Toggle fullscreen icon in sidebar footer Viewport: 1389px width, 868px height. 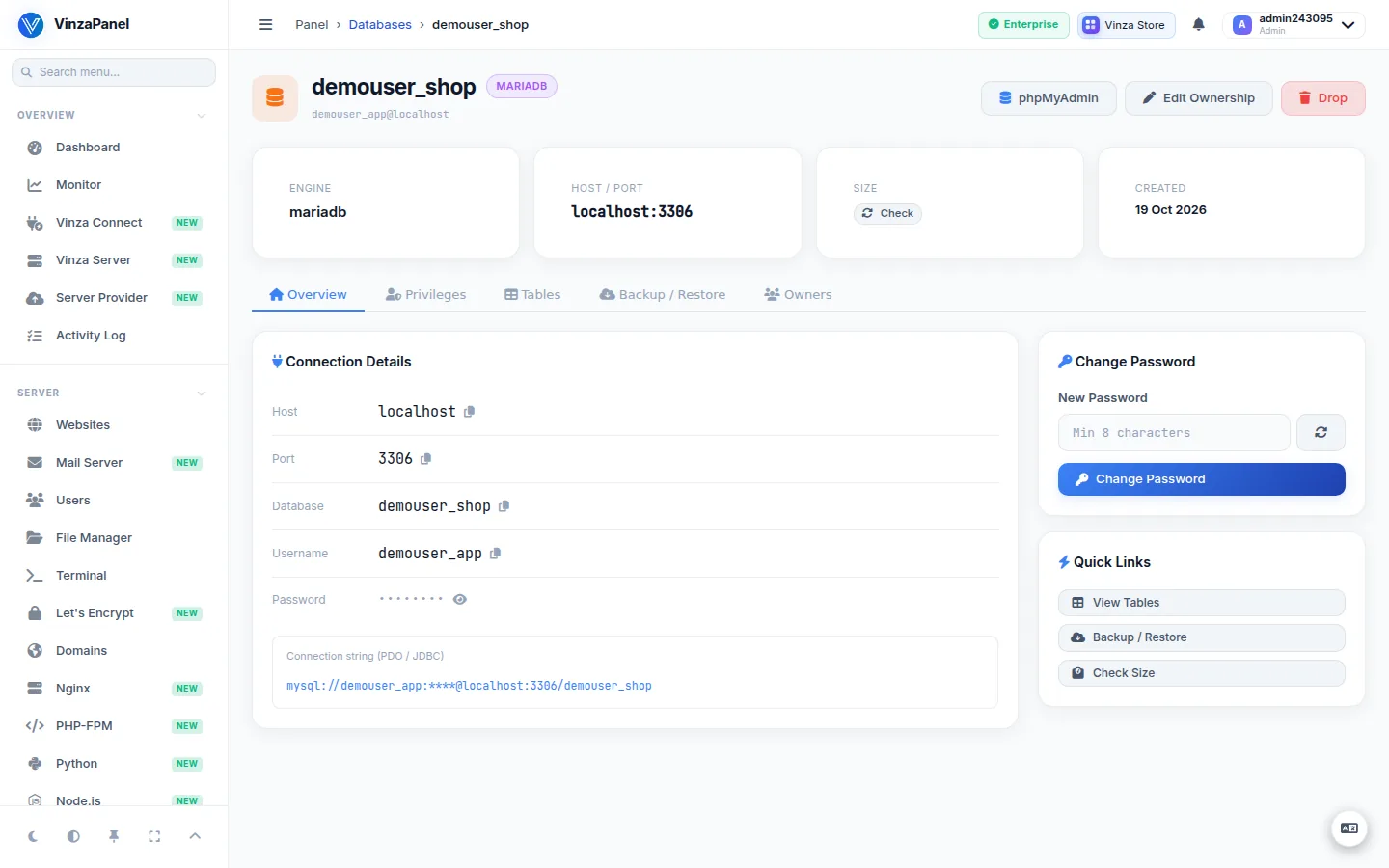click(x=154, y=836)
